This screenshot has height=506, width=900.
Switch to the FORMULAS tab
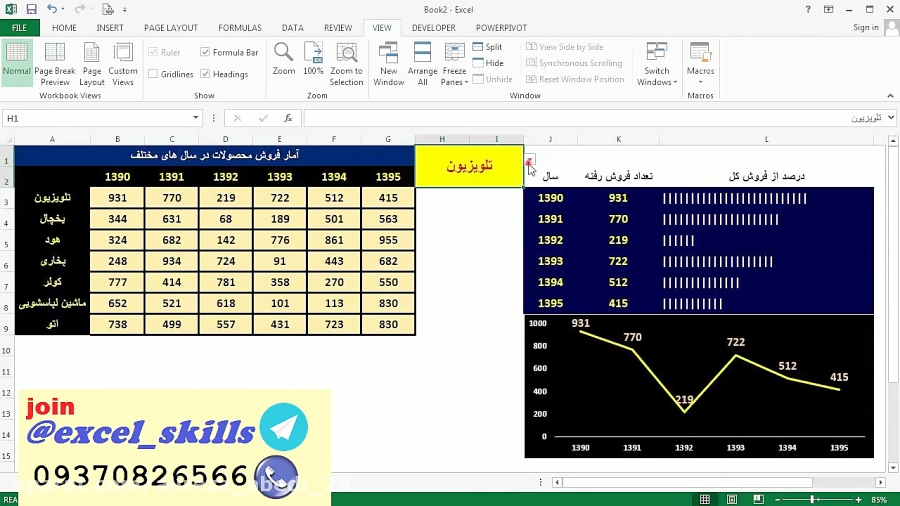click(239, 28)
